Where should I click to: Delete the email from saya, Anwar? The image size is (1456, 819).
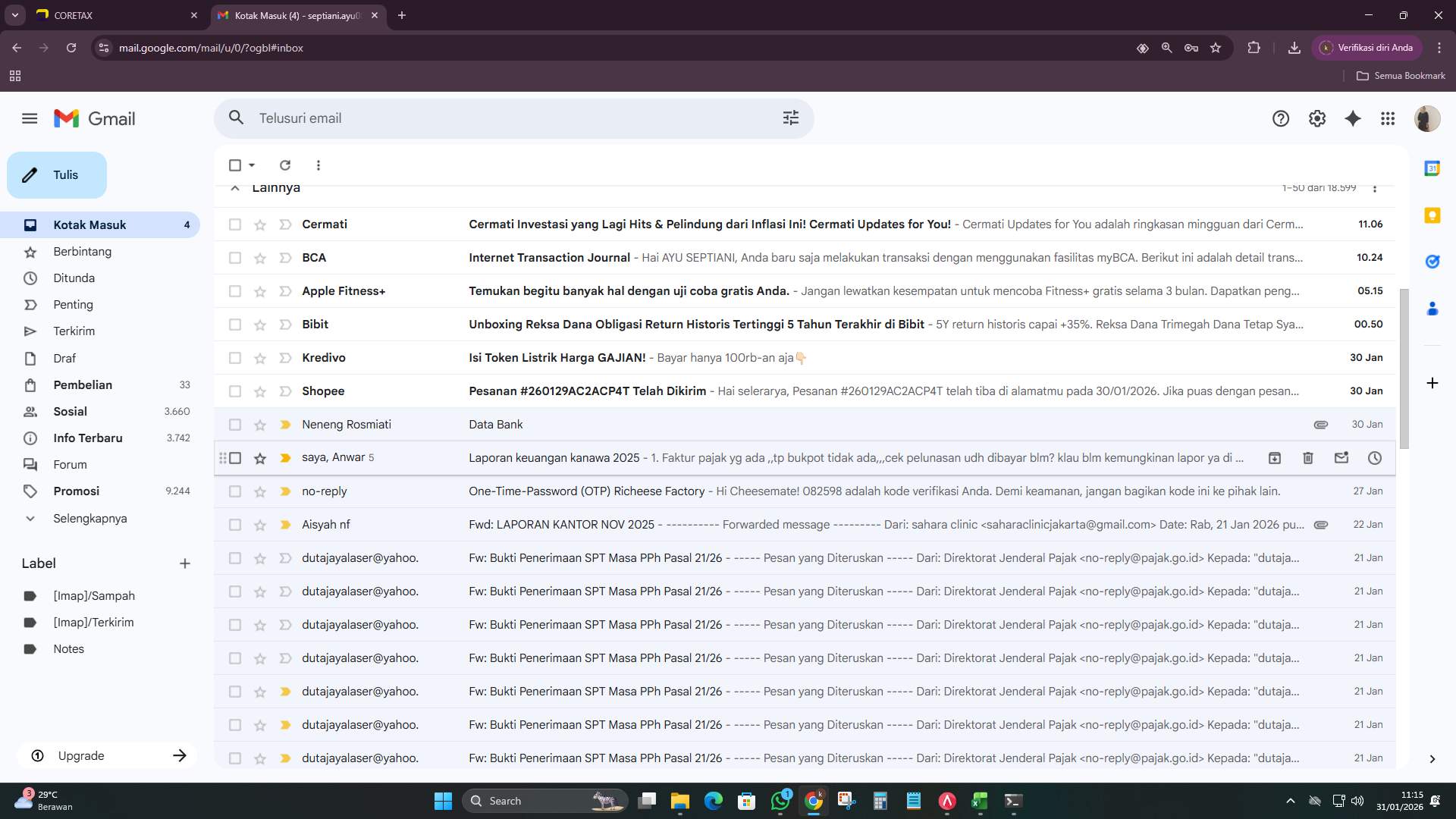click(1308, 458)
